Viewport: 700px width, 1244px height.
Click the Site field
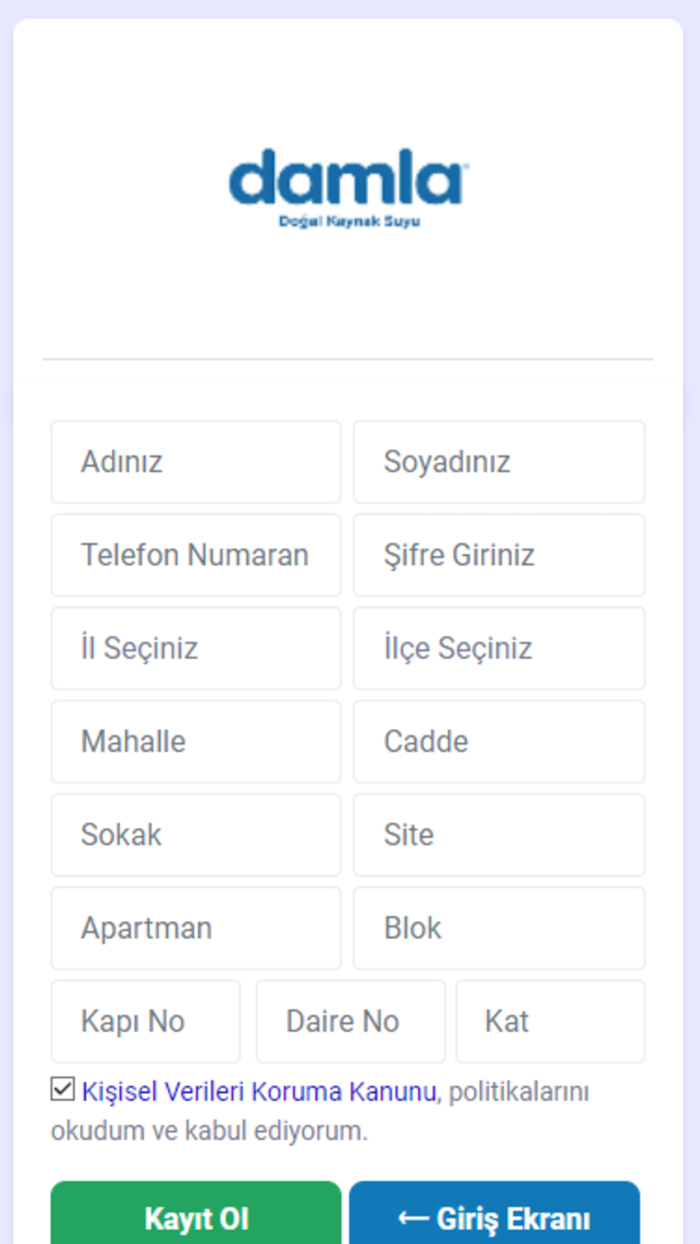tap(498, 835)
